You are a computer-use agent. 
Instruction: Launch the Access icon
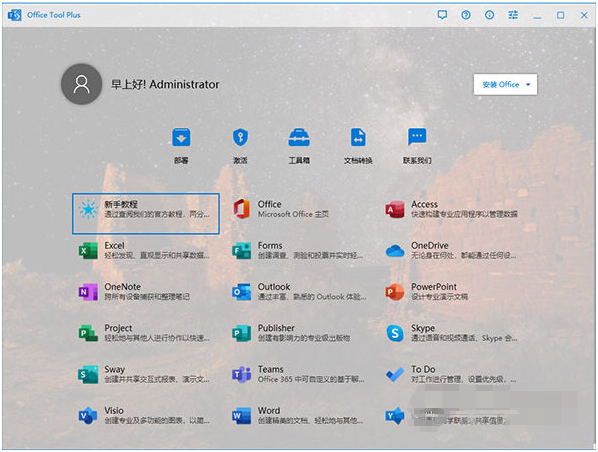point(395,209)
